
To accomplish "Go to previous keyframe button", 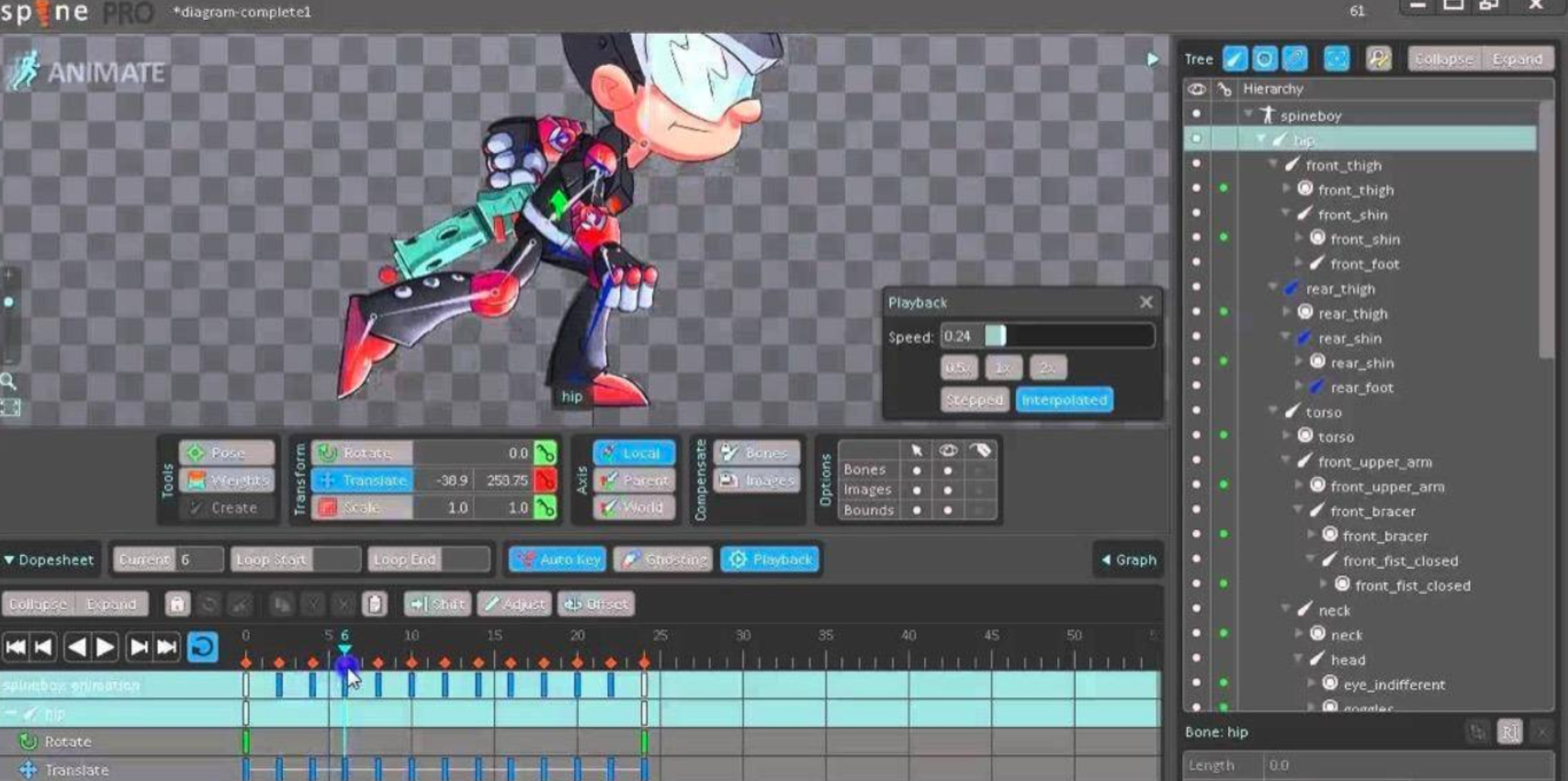I will tap(44, 648).
